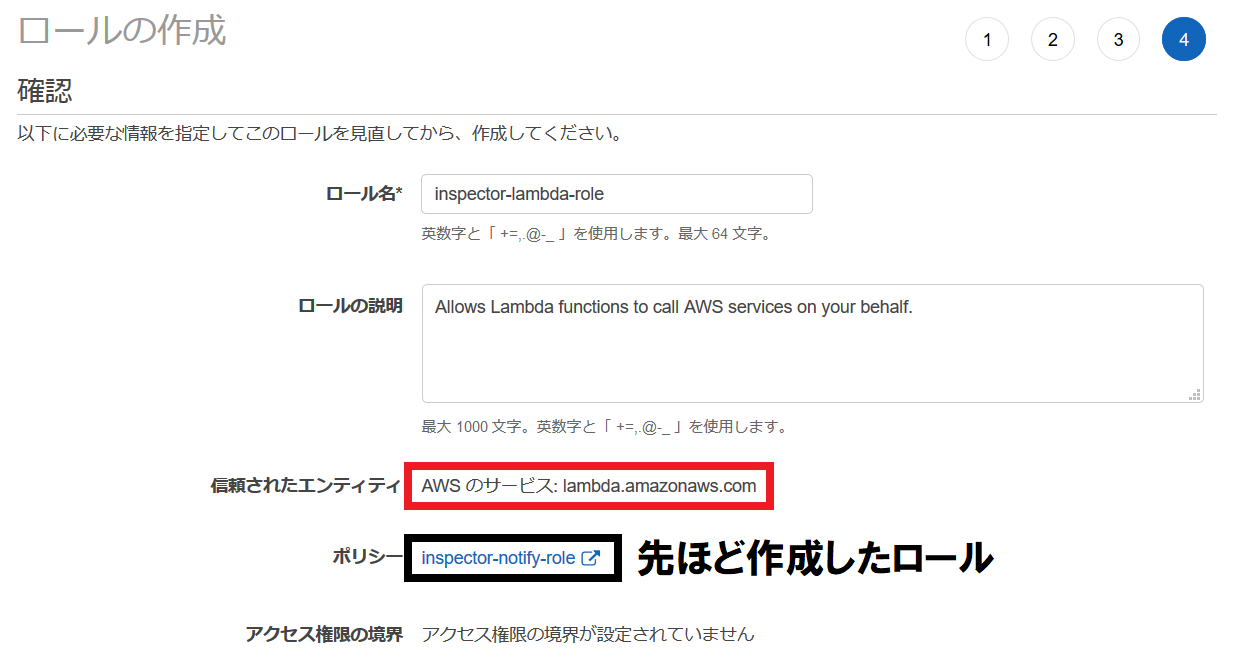The width and height of the screenshot is (1243, 671).
Task: Click the external link icon beside inspector-notify-role
Action: click(591, 558)
